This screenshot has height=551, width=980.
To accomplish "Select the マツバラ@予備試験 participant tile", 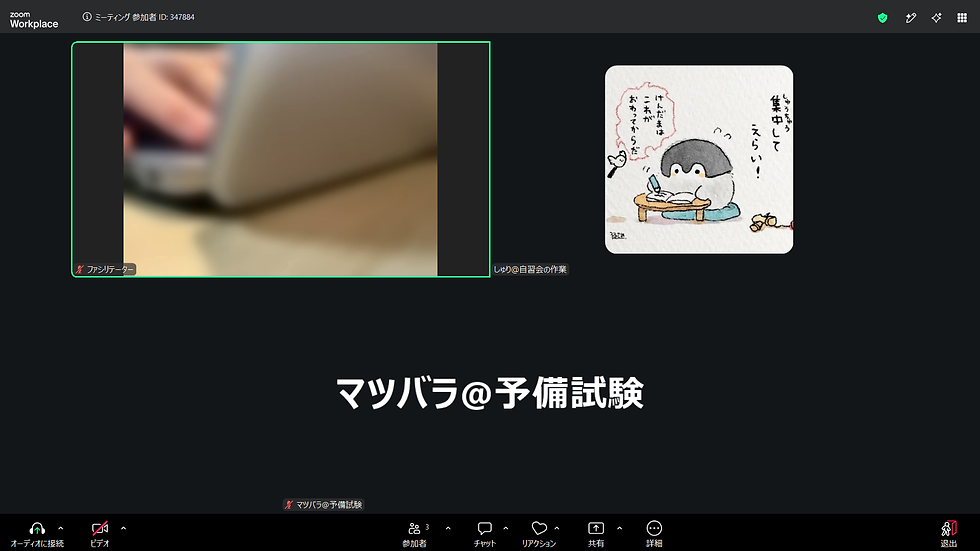I will [490, 394].
